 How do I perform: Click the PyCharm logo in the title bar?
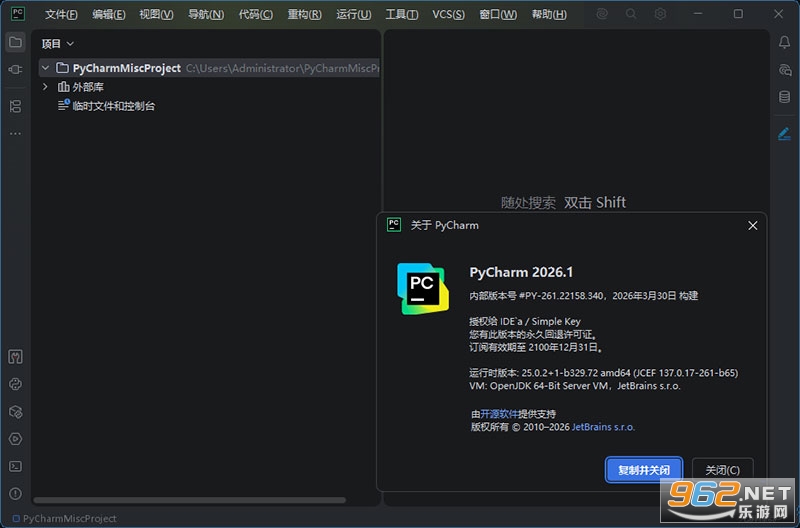pos(18,13)
